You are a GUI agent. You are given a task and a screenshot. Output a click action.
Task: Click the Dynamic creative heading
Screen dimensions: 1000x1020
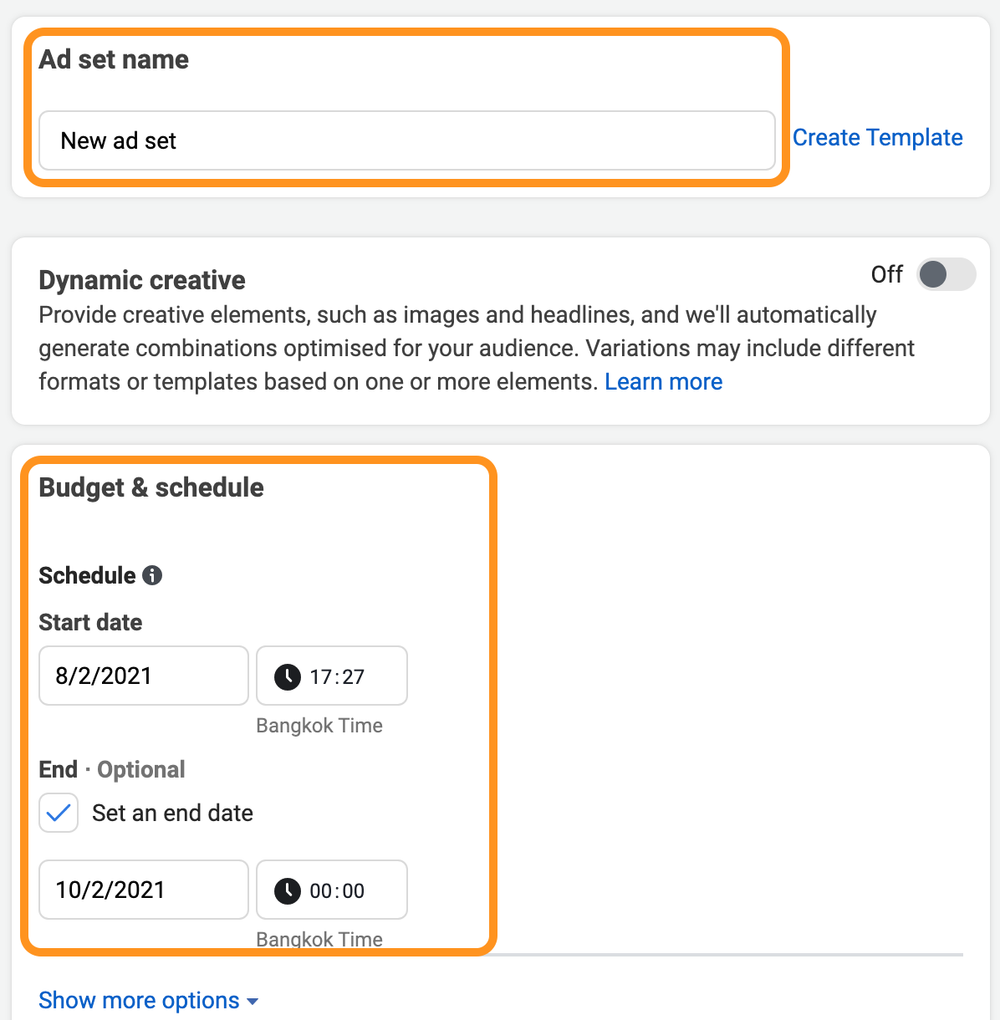pyautogui.click(x=141, y=280)
